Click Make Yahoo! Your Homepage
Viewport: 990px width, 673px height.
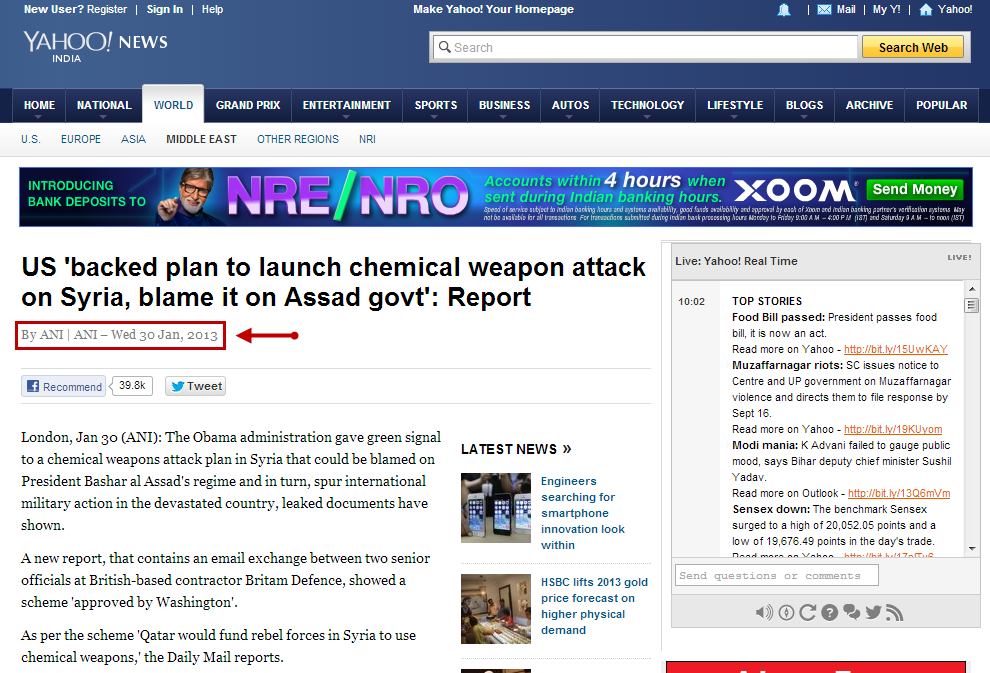494,9
